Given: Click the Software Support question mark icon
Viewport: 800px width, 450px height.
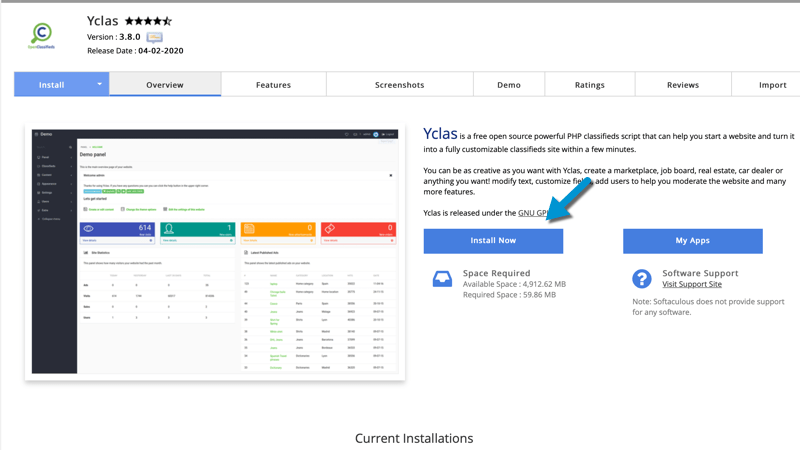Looking at the screenshot, I should tap(642, 279).
